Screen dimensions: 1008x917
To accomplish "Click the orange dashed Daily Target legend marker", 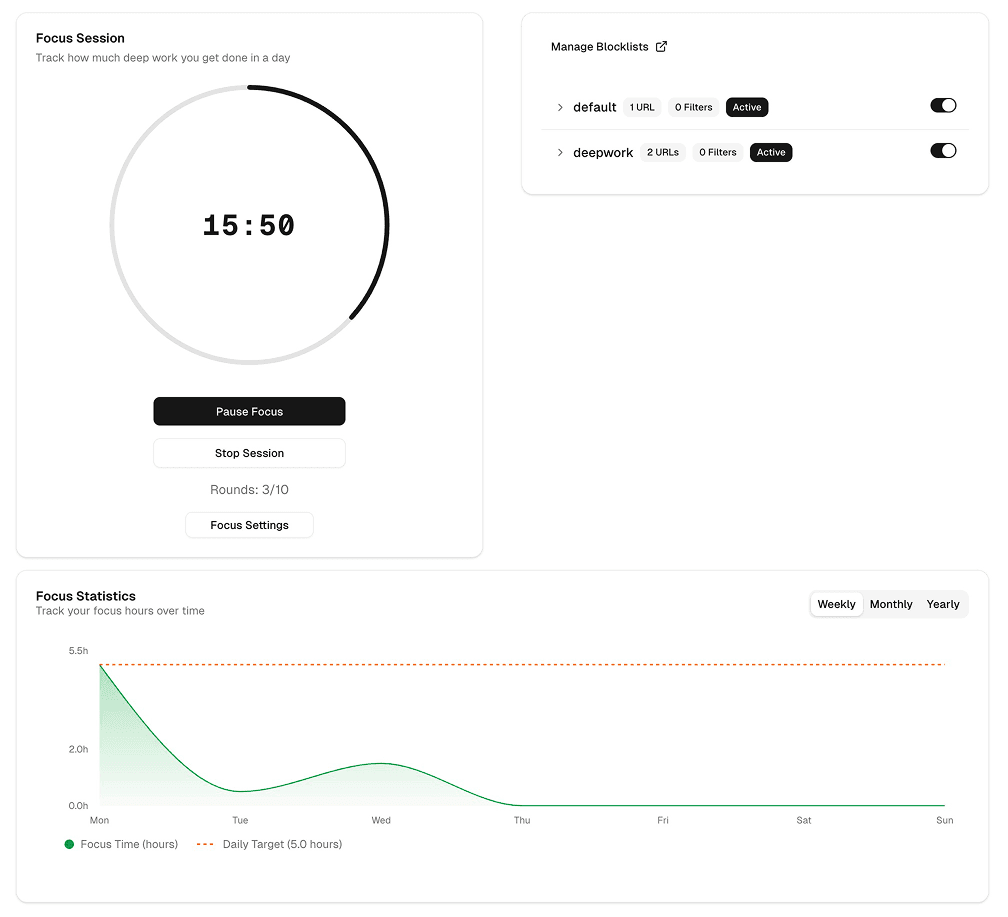I will 205,844.
